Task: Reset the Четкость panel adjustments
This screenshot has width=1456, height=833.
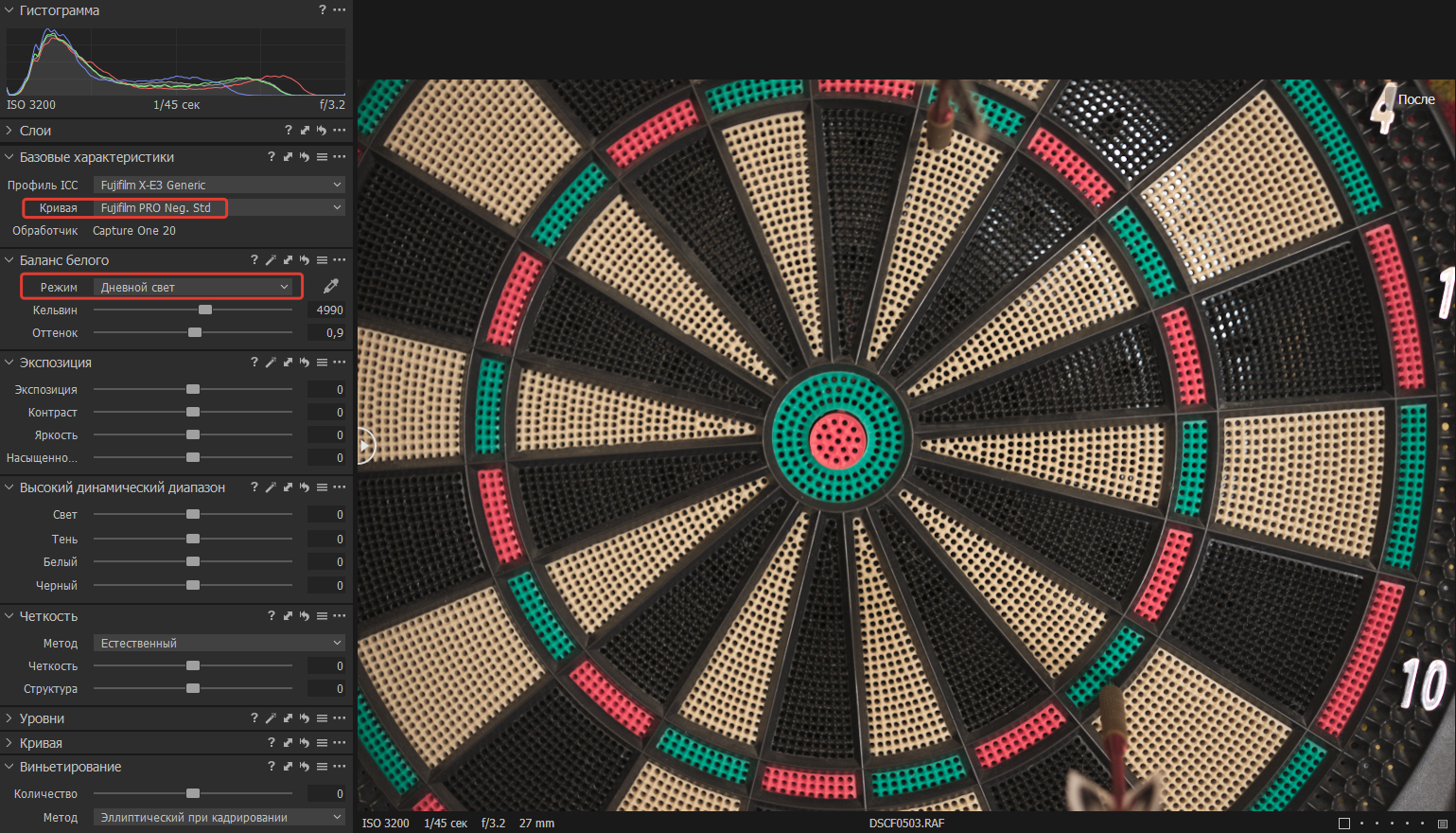Action: [x=305, y=615]
